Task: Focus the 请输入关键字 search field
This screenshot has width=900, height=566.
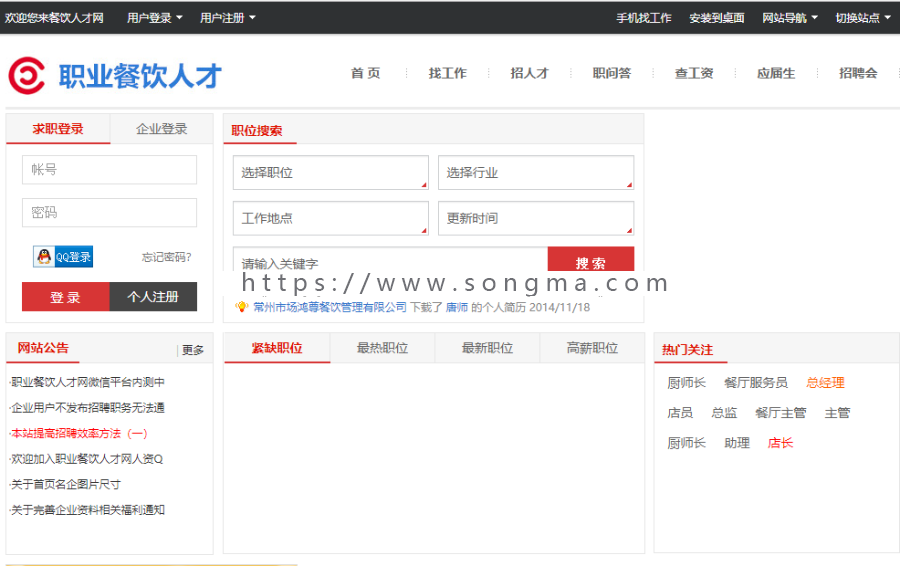Action: point(390,259)
